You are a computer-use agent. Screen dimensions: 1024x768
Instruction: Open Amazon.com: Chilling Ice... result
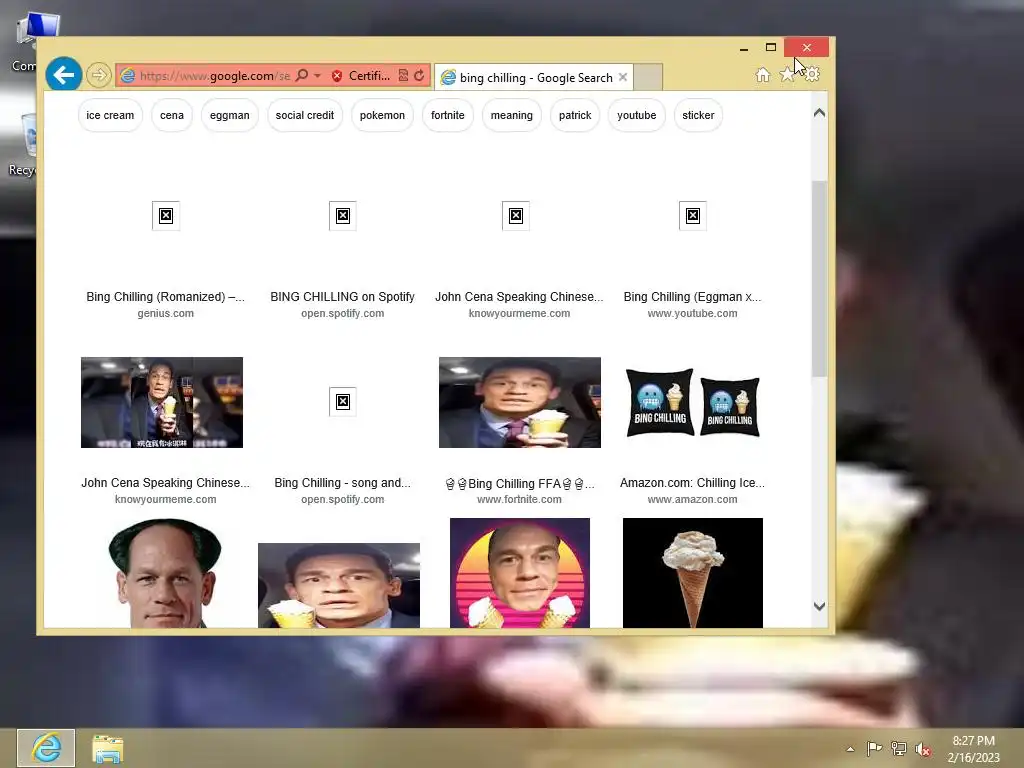pyautogui.click(x=692, y=483)
